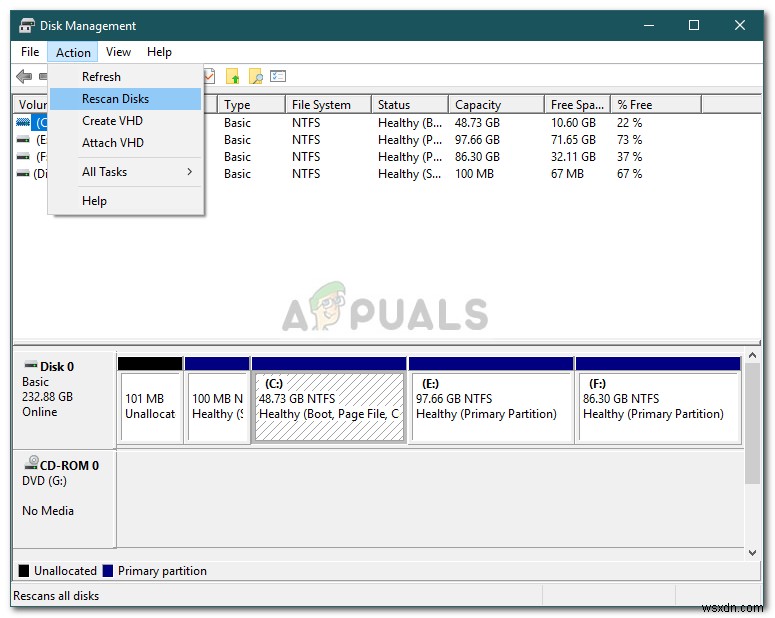Select the (E:) 97.66 GB NTFS partition
The image size is (775, 618).
tap(491, 399)
